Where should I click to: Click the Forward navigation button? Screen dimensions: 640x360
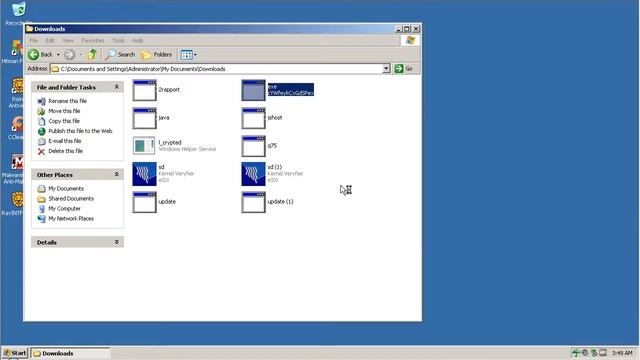(x=69, y=54)
